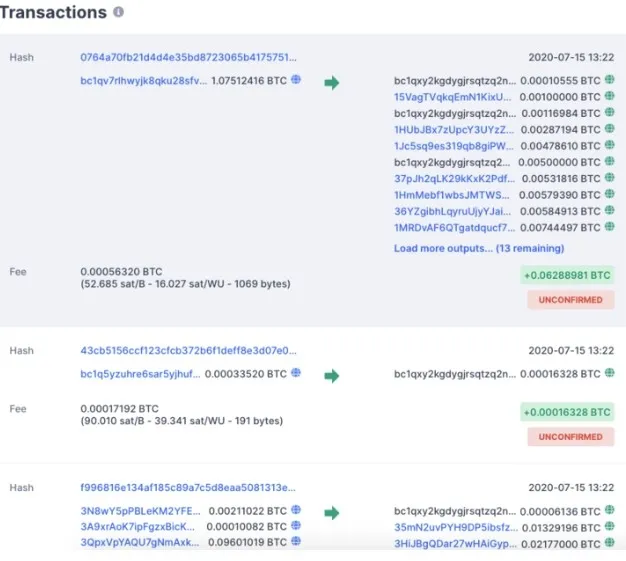Open transaction hash f996816e134af185c
Image resolution: width=626 pixels, height=561 pixels.
click(x=188, y=487)
